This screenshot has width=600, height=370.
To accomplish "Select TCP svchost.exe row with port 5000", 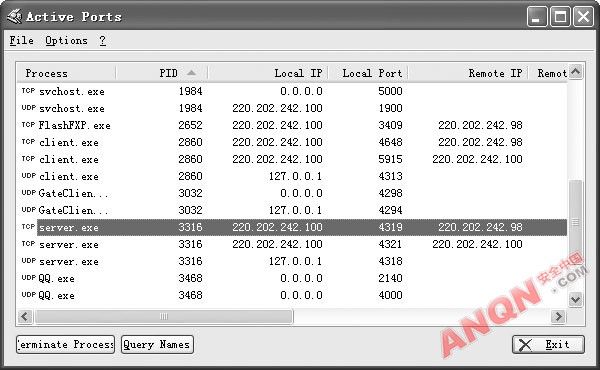I will 292,91.
